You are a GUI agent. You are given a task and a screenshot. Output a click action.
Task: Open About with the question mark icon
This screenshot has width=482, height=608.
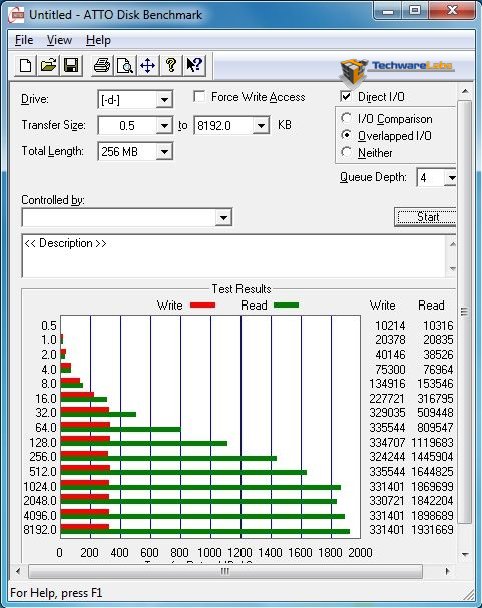[x=170, y=65]
